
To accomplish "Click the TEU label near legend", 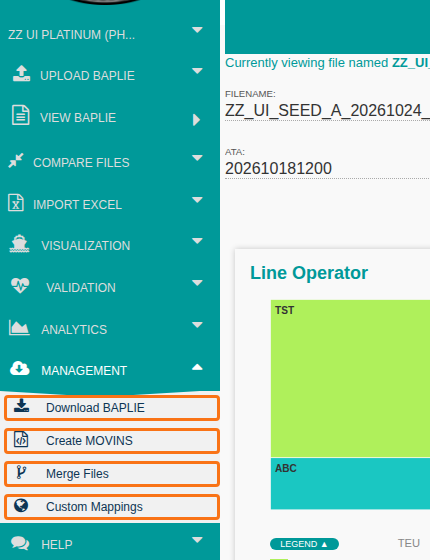I will click(x=409, y=543).
